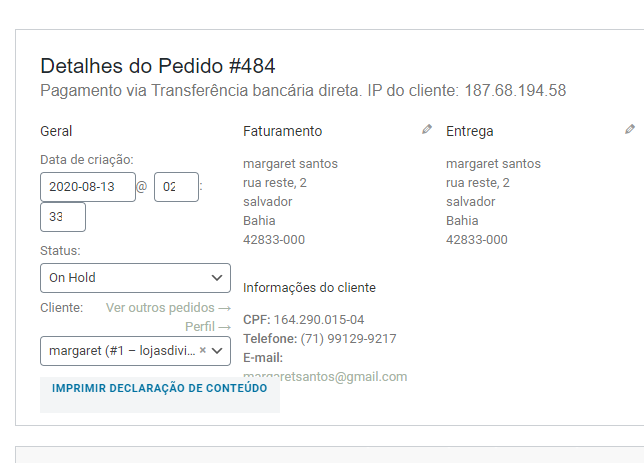Edit the Faturamento billing address pencil
The image size is (644, 463).
pyautogui.click(x=427, y=129)
